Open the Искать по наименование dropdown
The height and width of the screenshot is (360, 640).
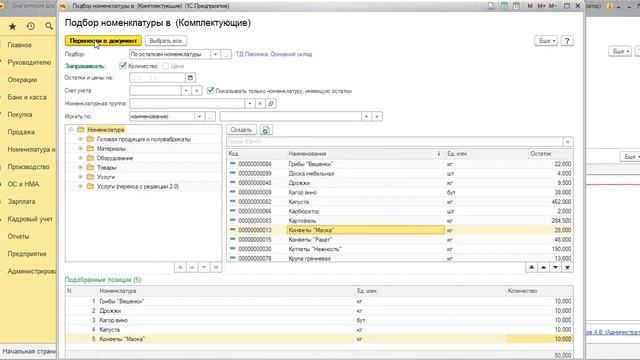(199, 117)
